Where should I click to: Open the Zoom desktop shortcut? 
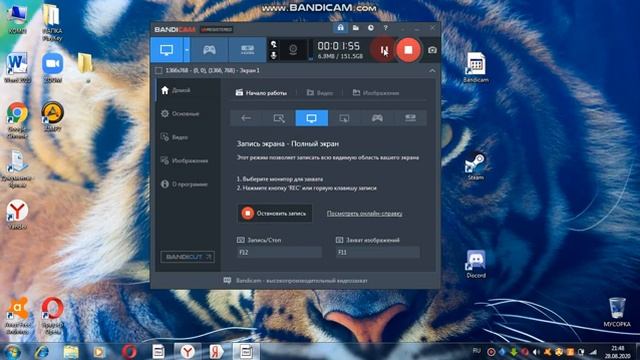(x=53, y=68)
